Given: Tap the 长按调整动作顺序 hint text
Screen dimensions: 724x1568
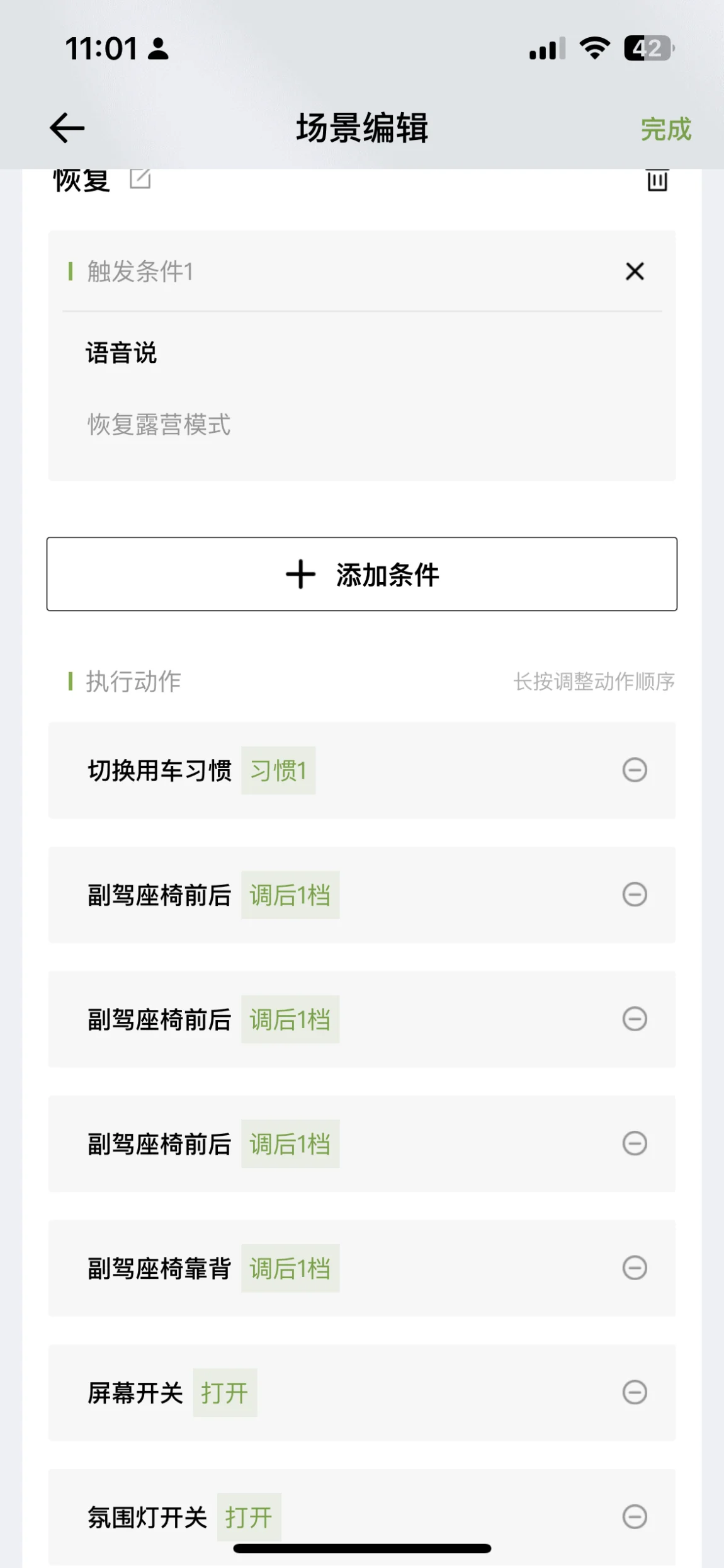Looking at the screenshot, I should 594,681.
